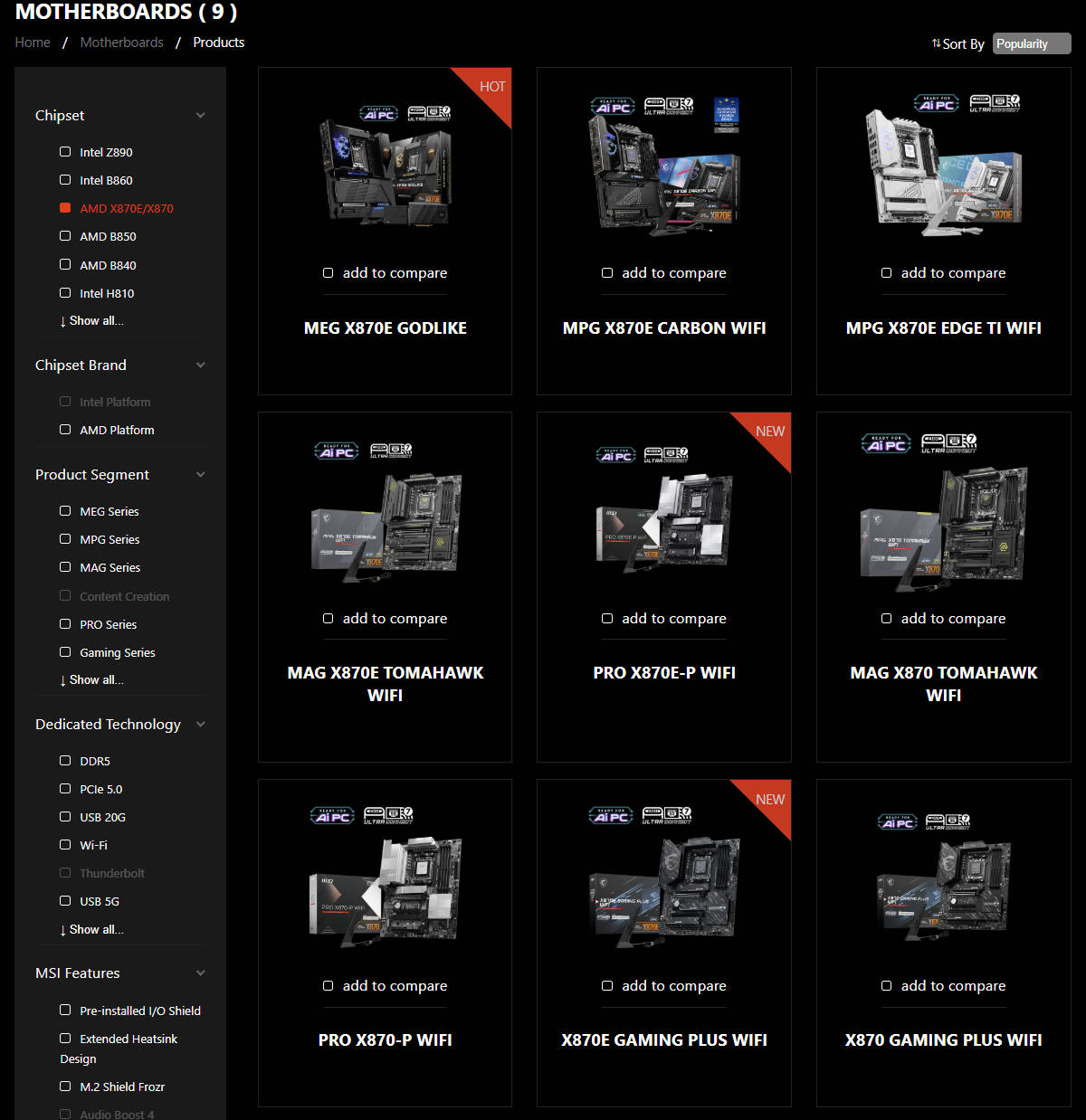Image resolution: width=1086 pixels, height=1120 pixels.
Task: Open the MEG X870E GODLIKE product title
Action: pos(386,328)
